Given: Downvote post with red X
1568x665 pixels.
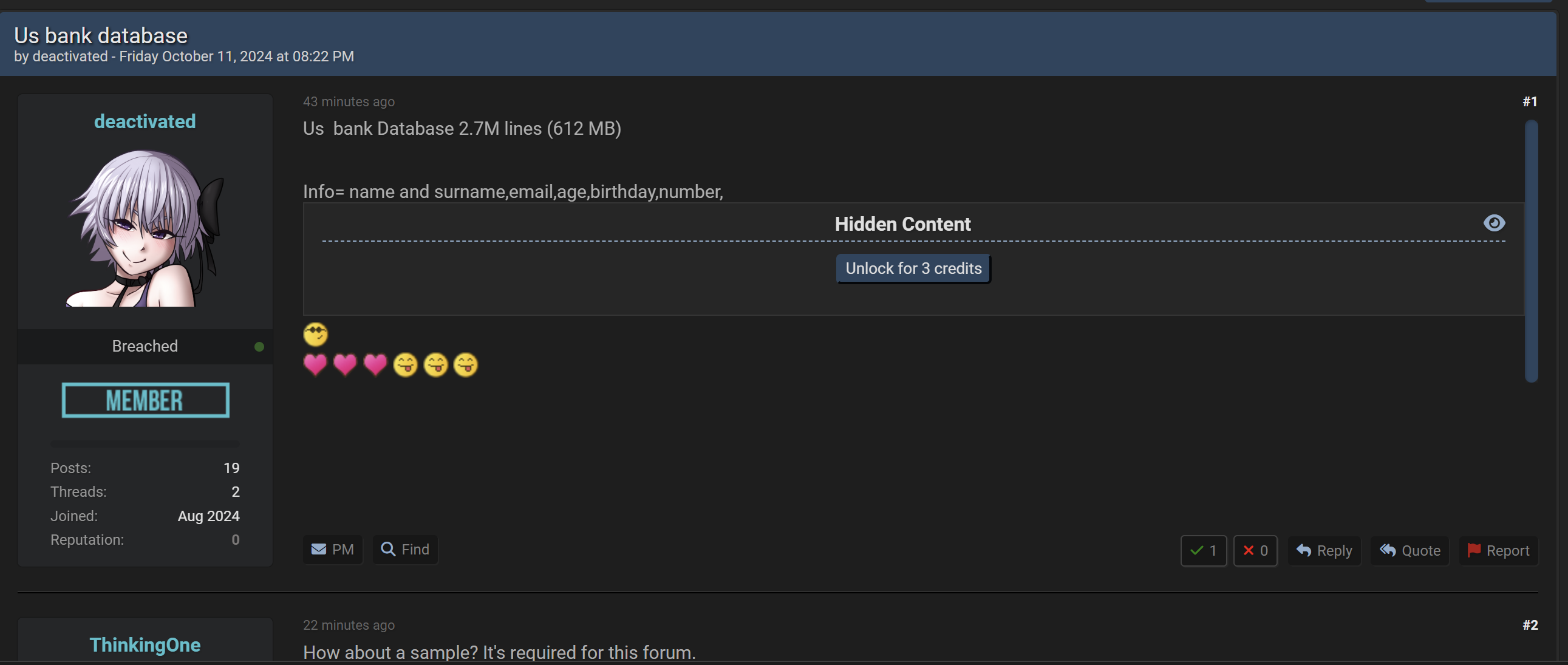Looking at the screenshot, I should point(1255,550).
